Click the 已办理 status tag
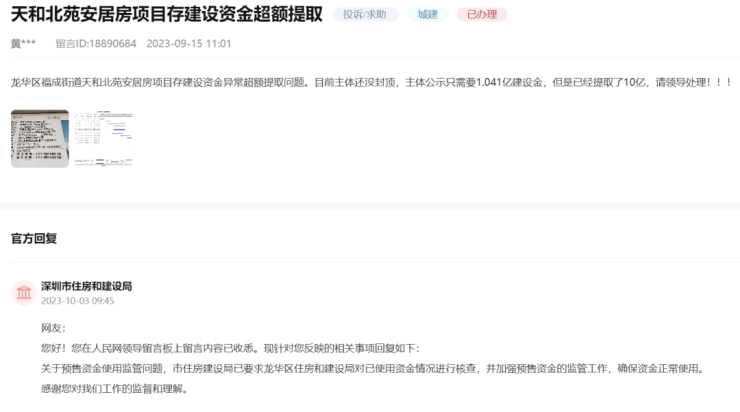This screenshot has width=740, height=412. [x=482, y=15]
